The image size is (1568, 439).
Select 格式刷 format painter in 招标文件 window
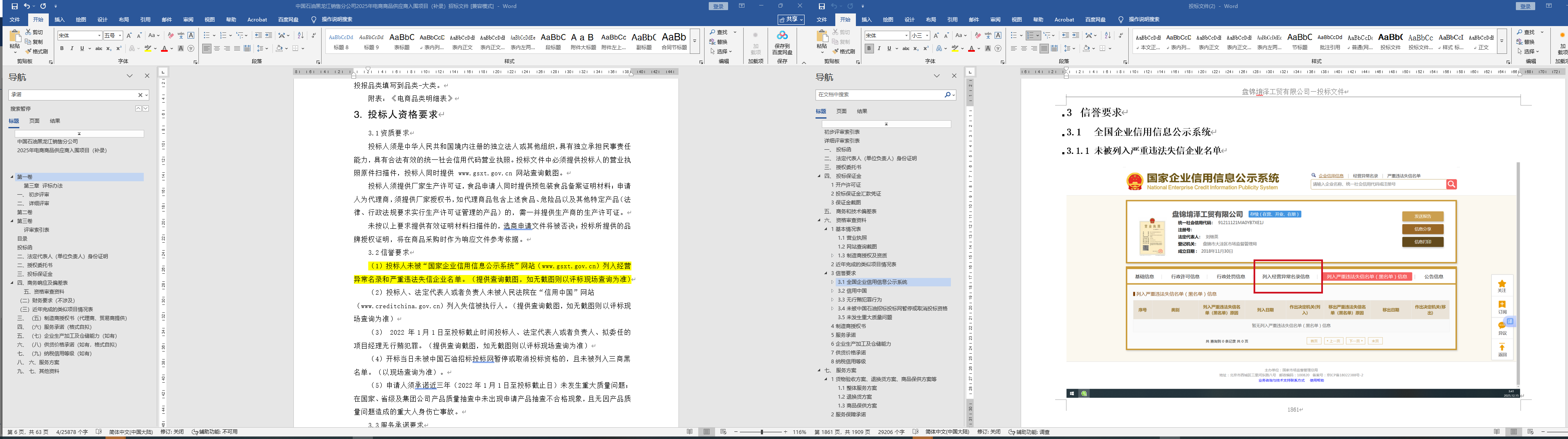pyautogui.click(x=37, y=52)
